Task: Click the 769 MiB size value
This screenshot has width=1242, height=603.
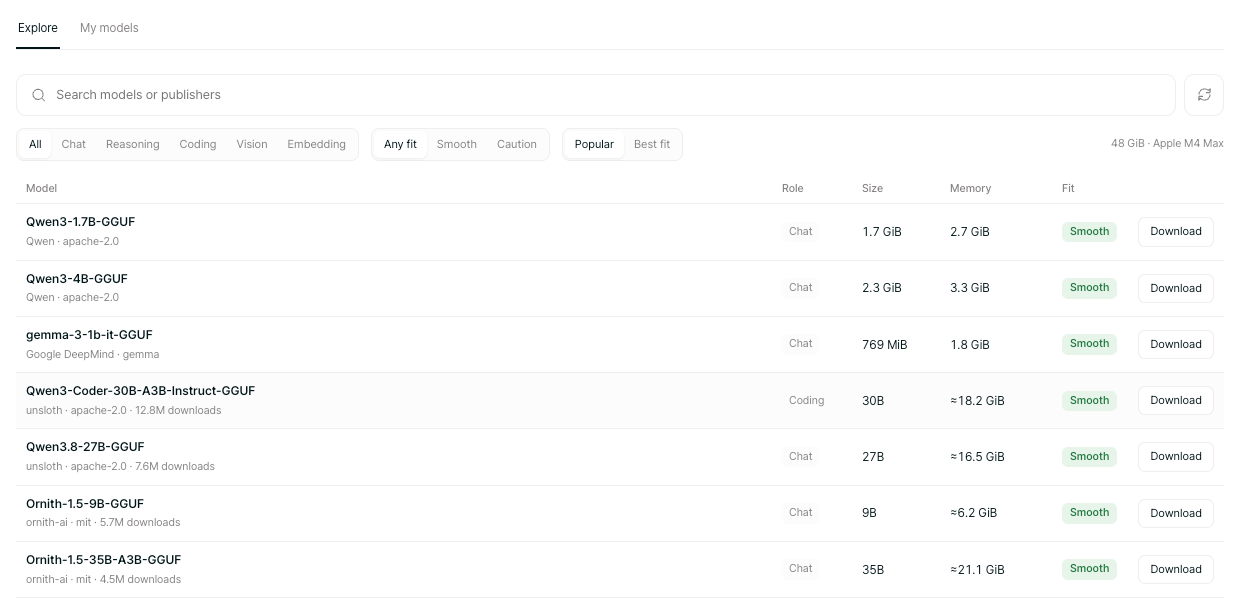Action: click(x=885, y=344)
